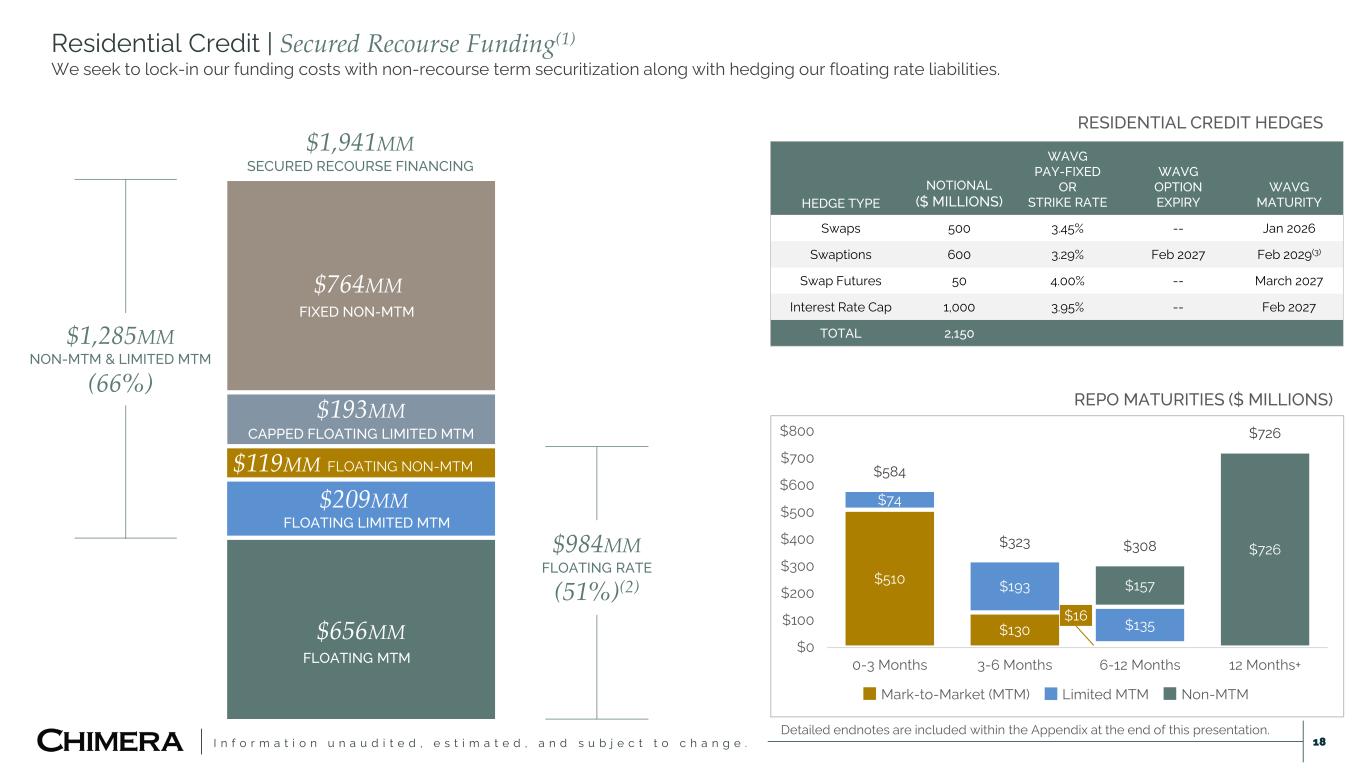This screenshot has width=1365, height=768.
Task: Click the $16 callout label in chart
Action: pos(1075,615)
